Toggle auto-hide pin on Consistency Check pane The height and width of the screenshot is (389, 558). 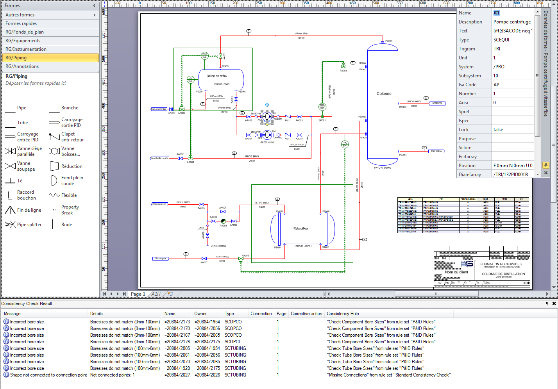[547, 304]
